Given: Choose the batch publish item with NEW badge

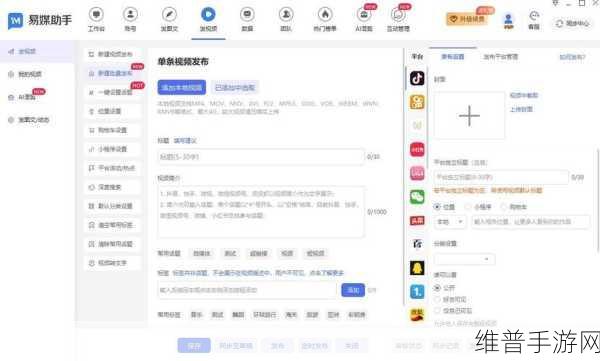Looking at the screenshot, I should tap(112, 73).
